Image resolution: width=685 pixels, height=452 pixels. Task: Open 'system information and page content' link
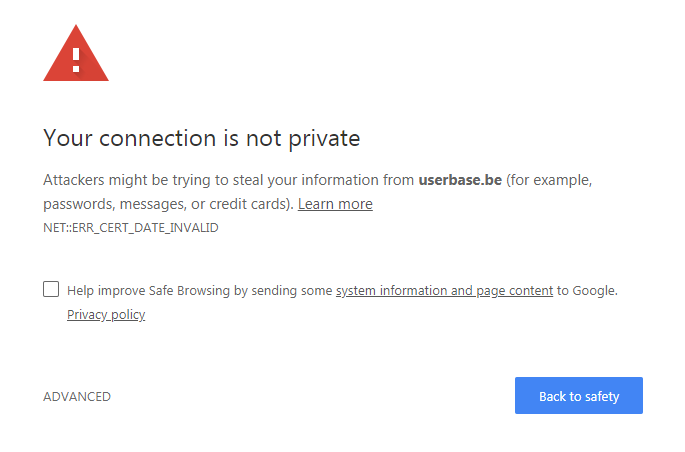coord(444,291)
